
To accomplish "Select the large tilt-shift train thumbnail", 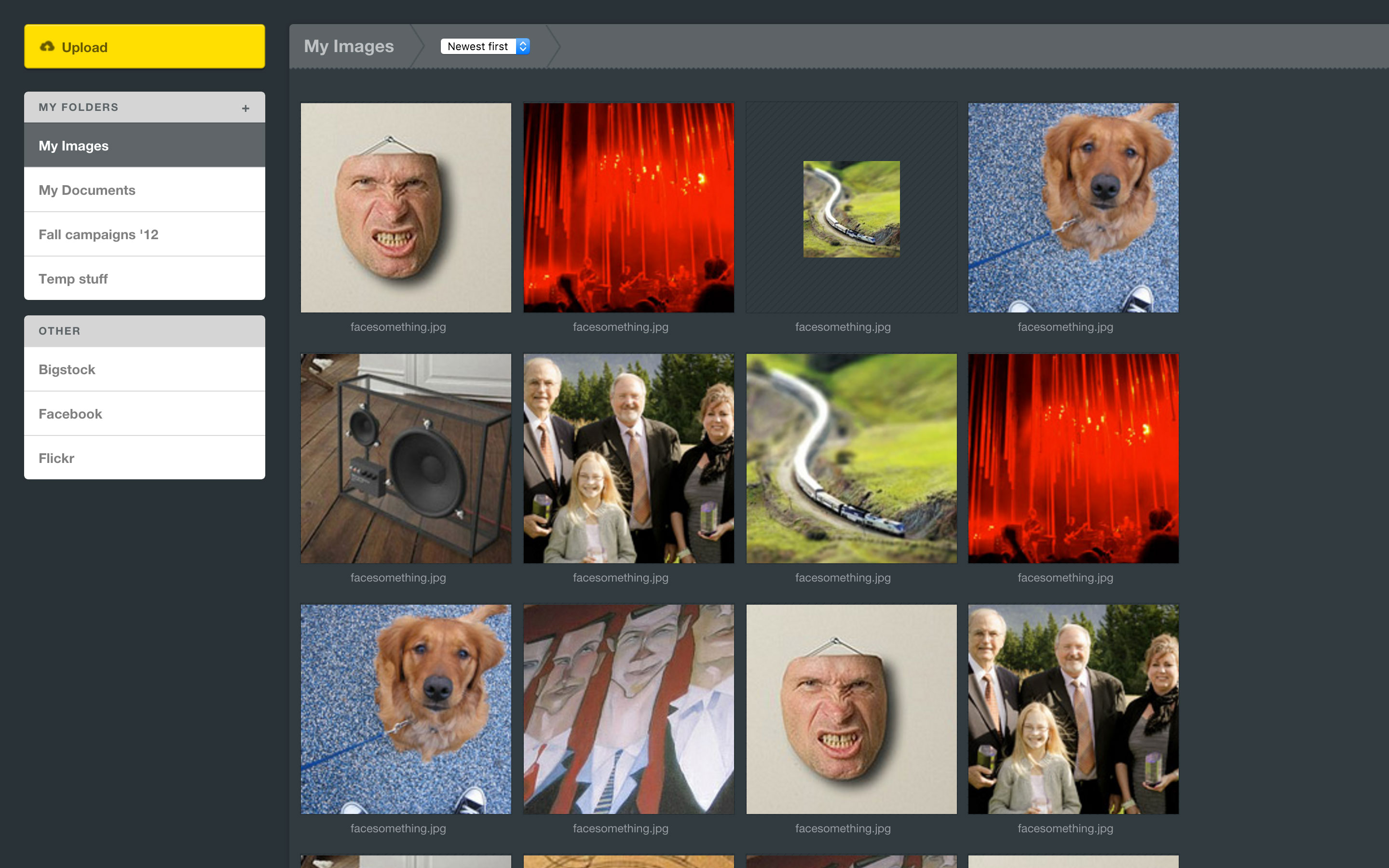I will pyautogui.click(x=851, y=458).
